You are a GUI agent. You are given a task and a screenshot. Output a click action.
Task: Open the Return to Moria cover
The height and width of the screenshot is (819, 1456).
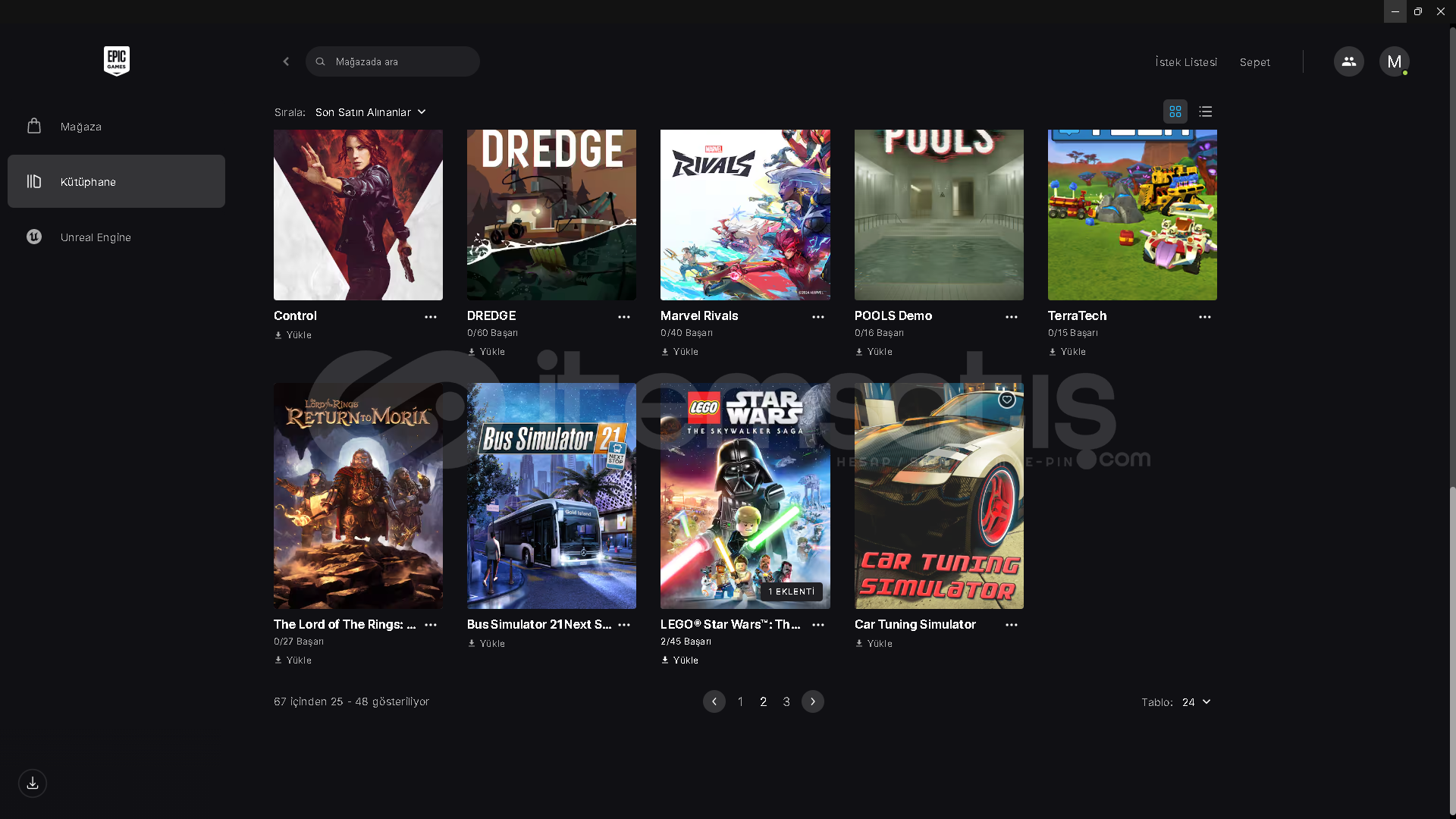(x=358, y=496)
